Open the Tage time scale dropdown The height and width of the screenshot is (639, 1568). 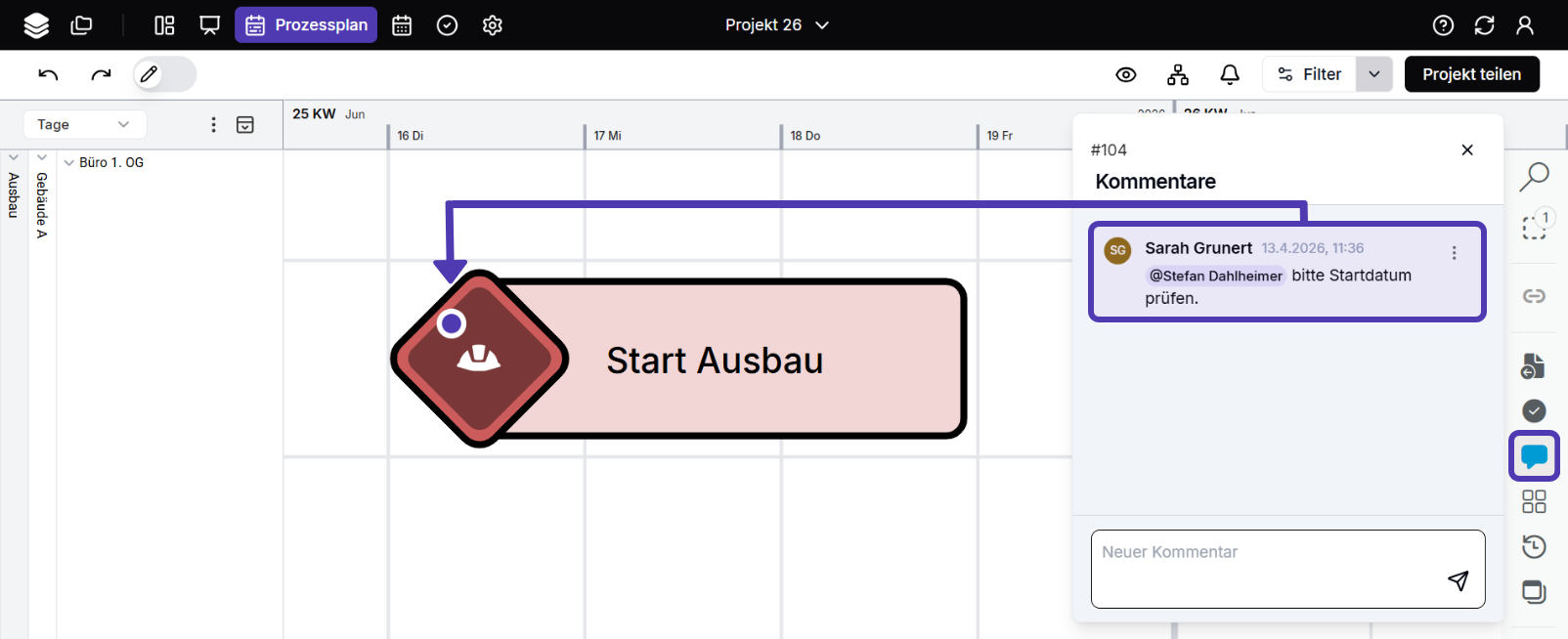coord(84,124)
